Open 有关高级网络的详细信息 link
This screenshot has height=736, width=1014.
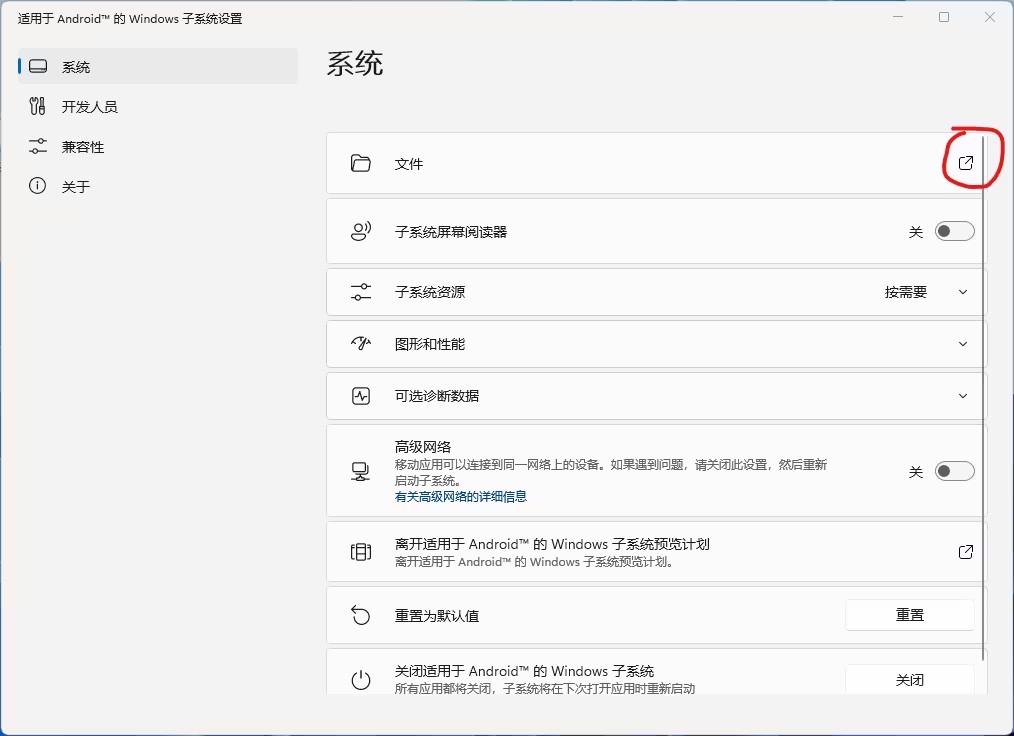[x=463, y=496]
